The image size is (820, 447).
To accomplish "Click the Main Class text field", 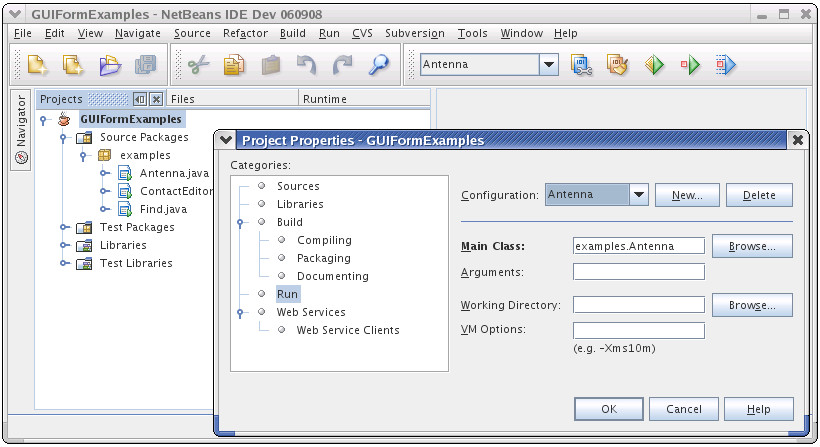I will [639, 246].
